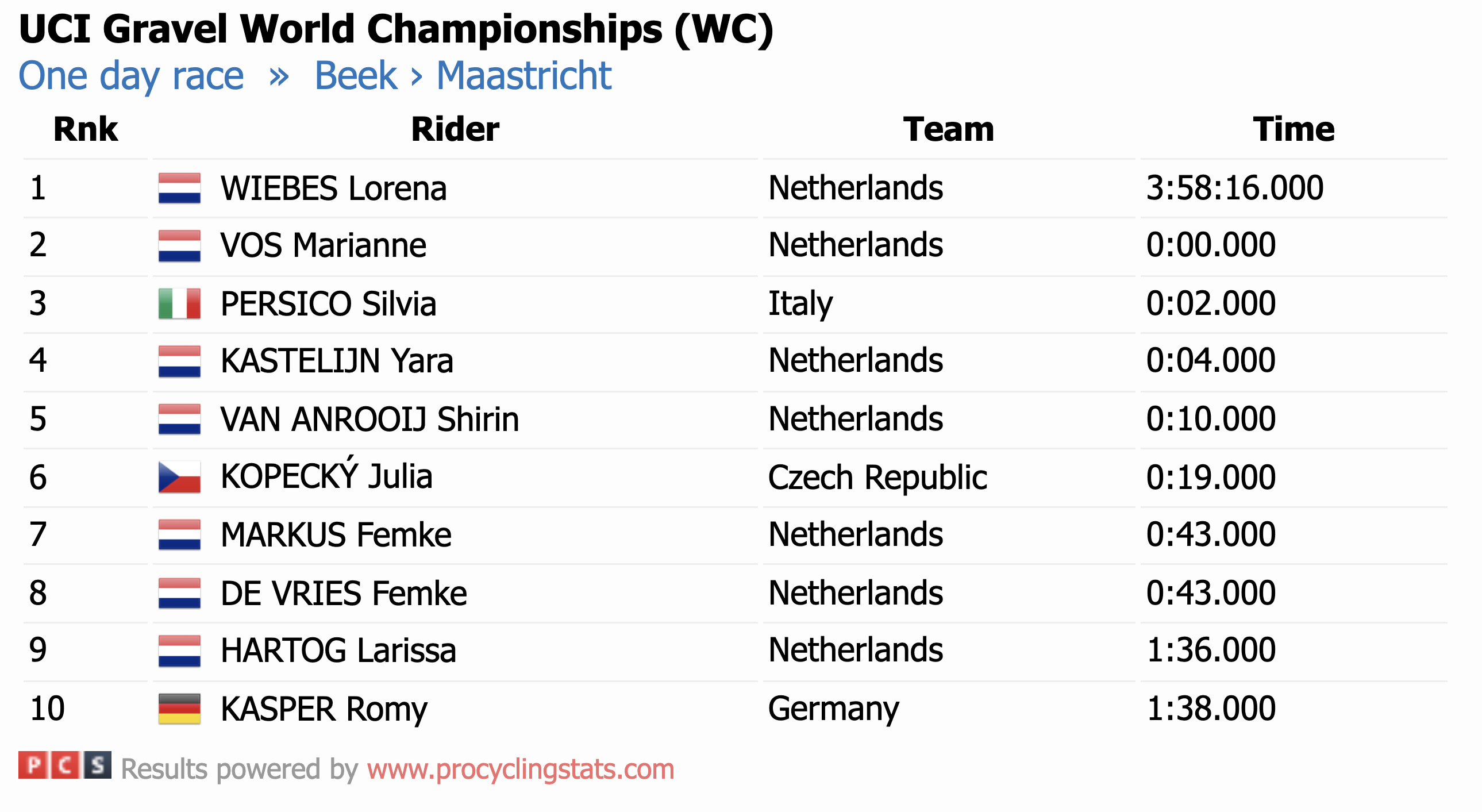Click rider name MARKUS Femke
Viewport: 1482px width, 812px height.
336,534
